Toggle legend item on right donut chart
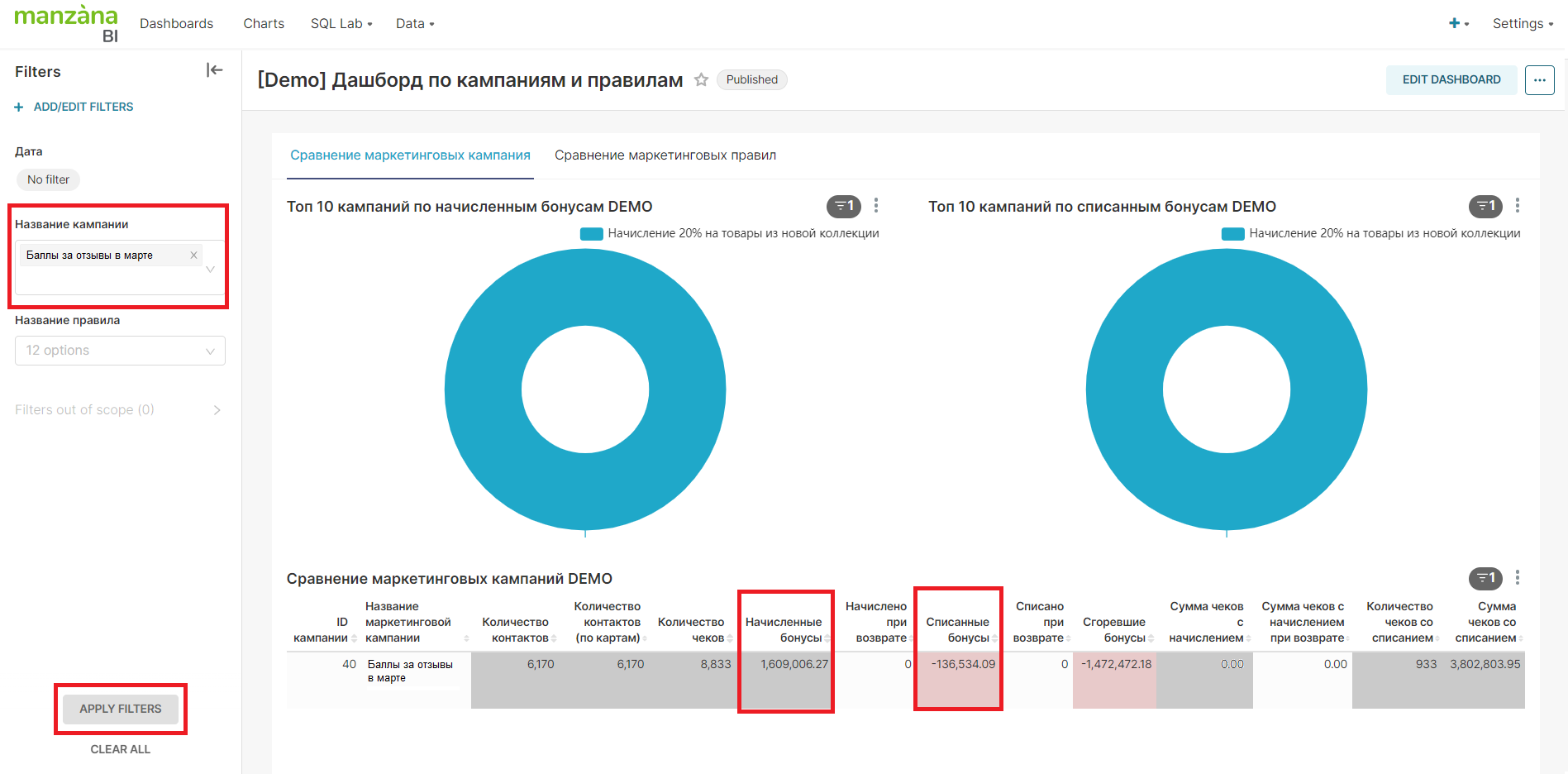 click(x=1370, y=234)
